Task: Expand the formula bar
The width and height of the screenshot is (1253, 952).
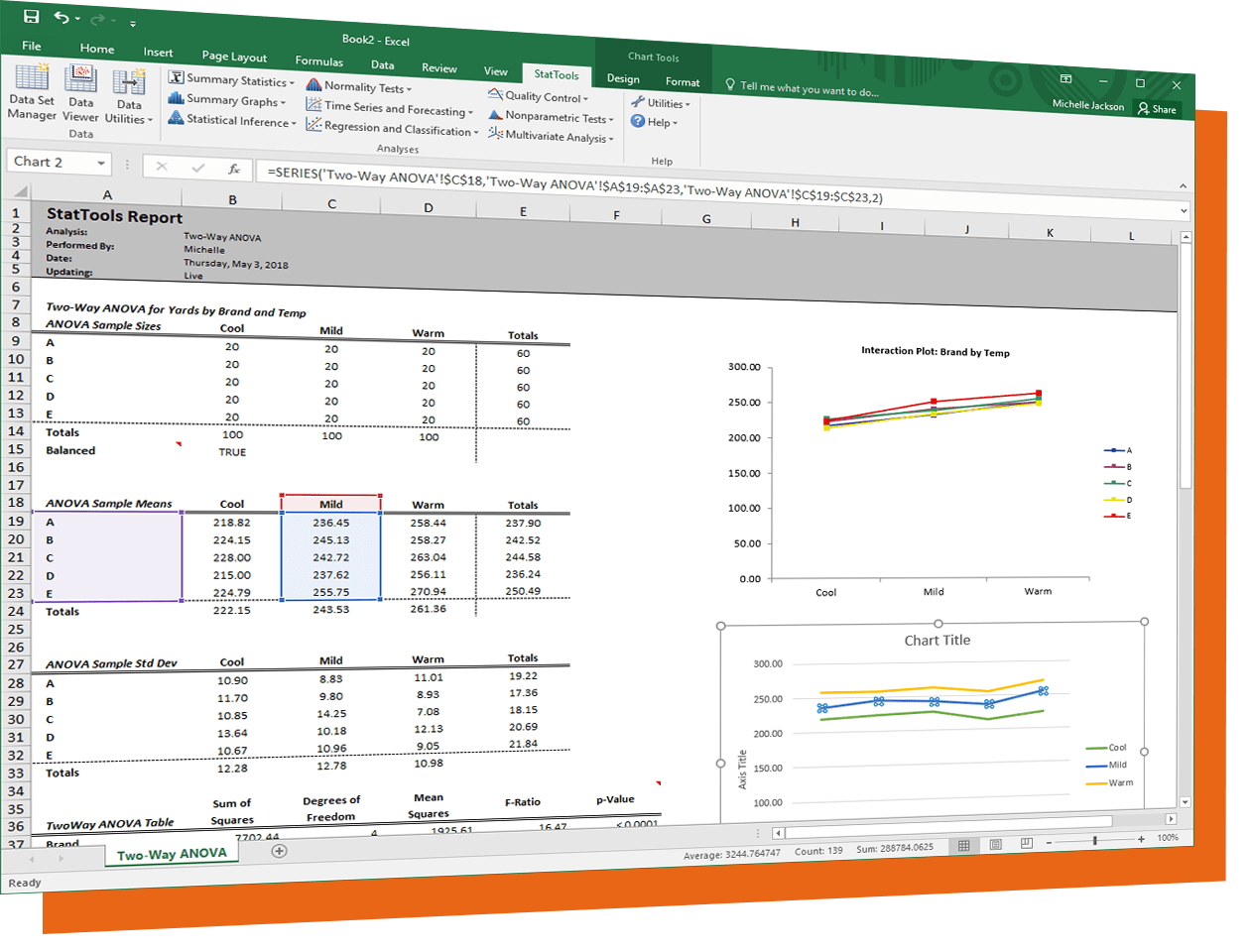Action: (1184, 211)
